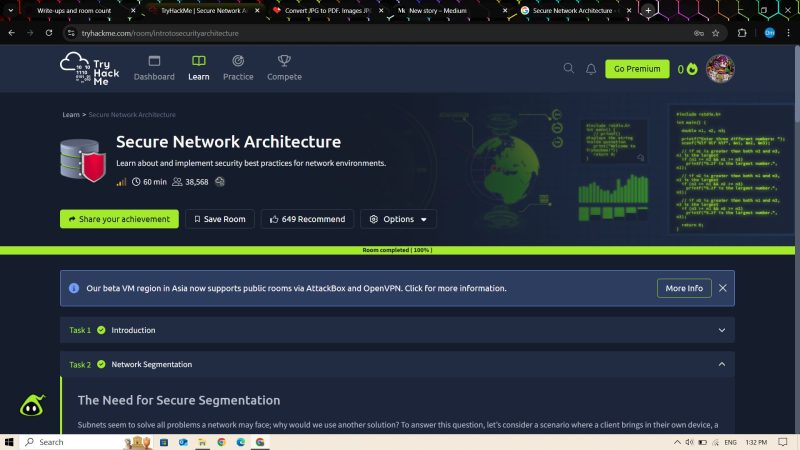Click the 649 Recommend button

coord(307,219)
